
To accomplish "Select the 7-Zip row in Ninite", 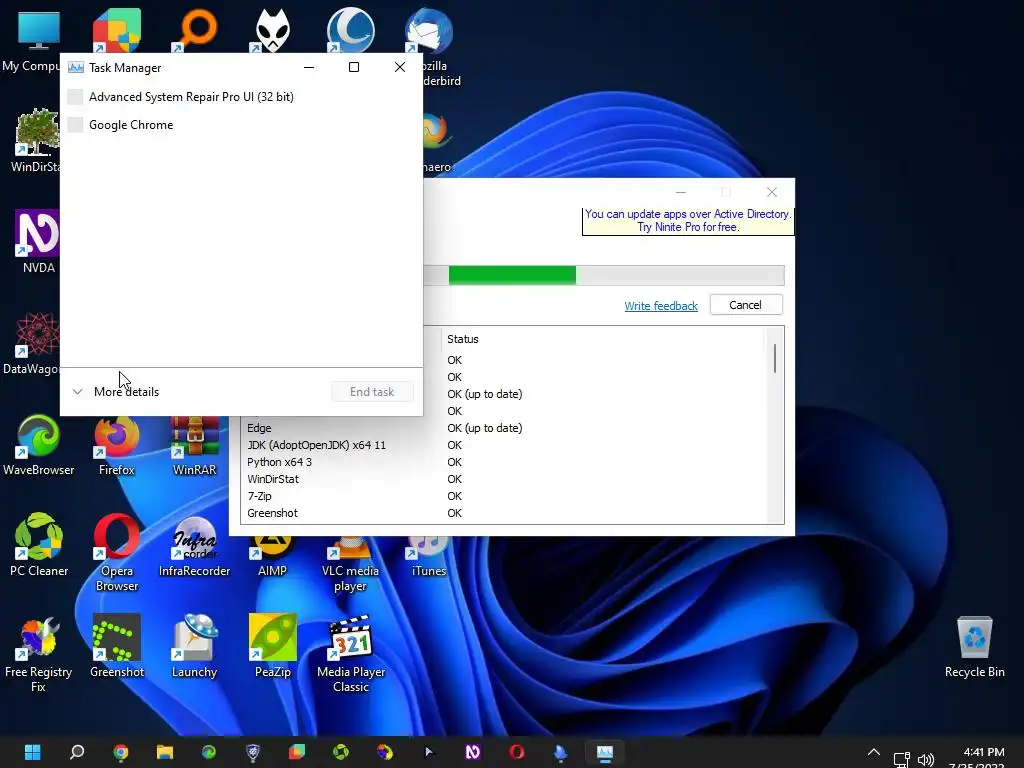I will pos(503,496).
